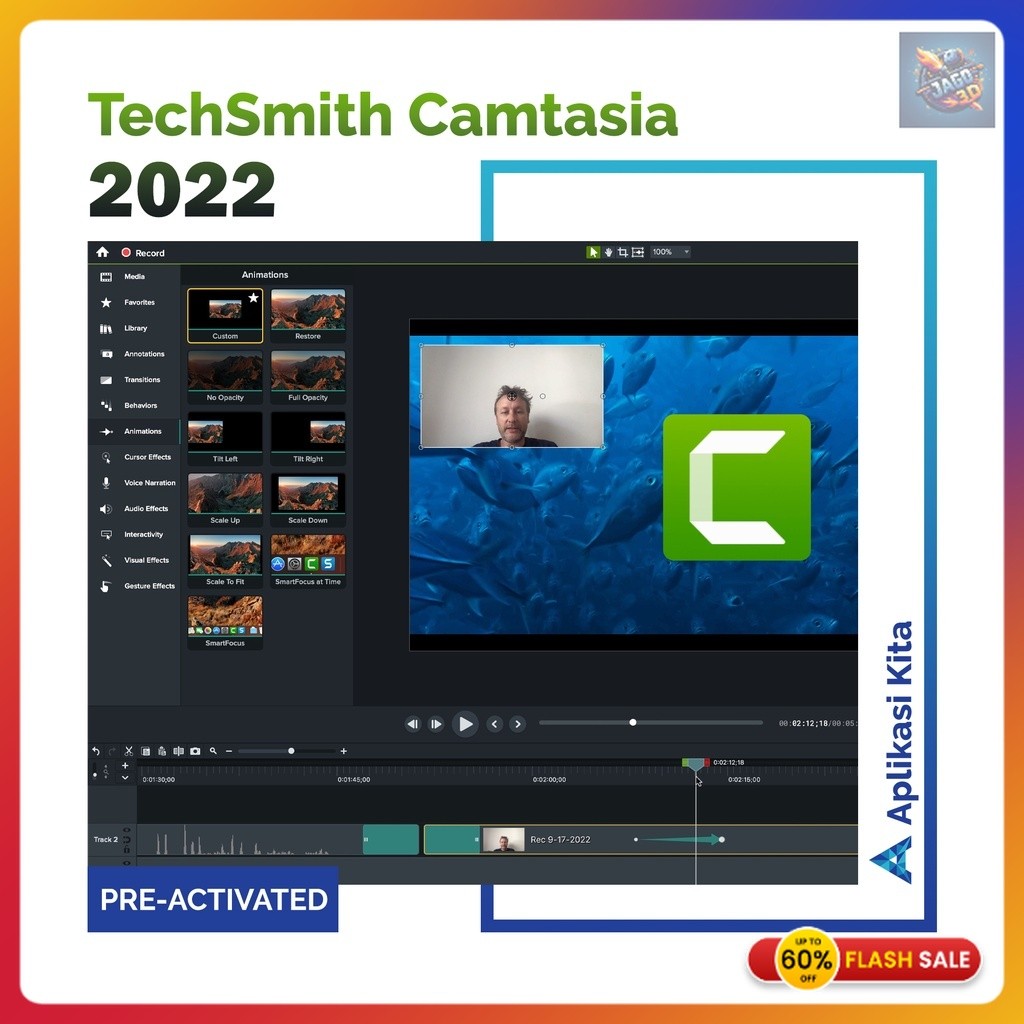The image size is (1024, 1024).
Task: Toggle the favorite star on Custom animation
Action: (x=255, y=295)
